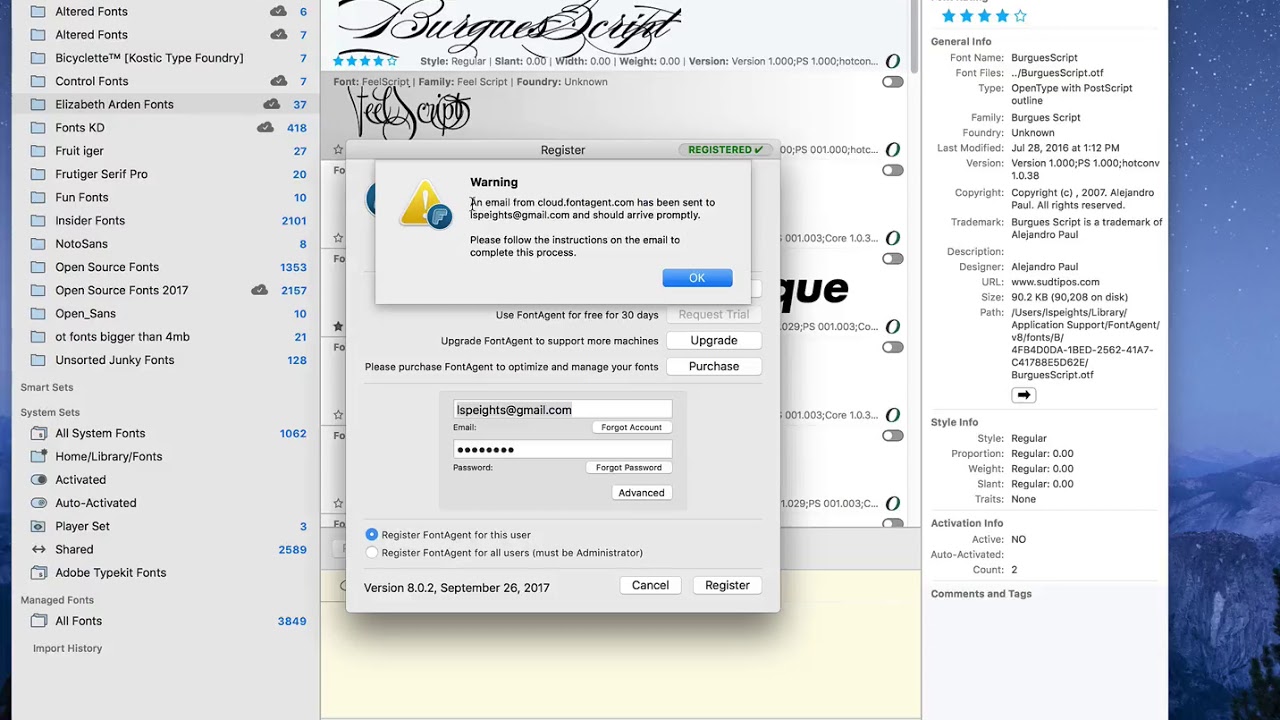
Task: Toggle activation switch on the FeelScript row
Action: 892,82
